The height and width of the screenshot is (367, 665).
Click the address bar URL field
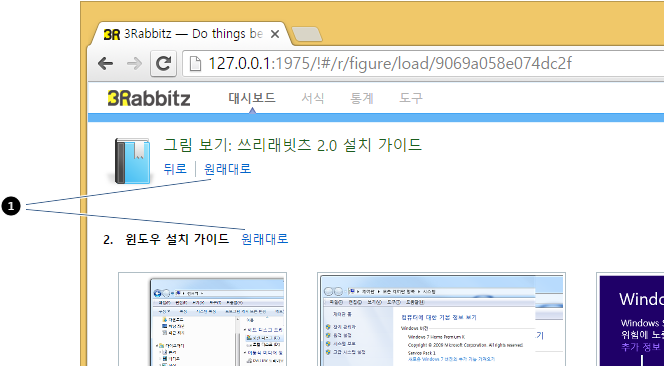click(x=423, y=64)
